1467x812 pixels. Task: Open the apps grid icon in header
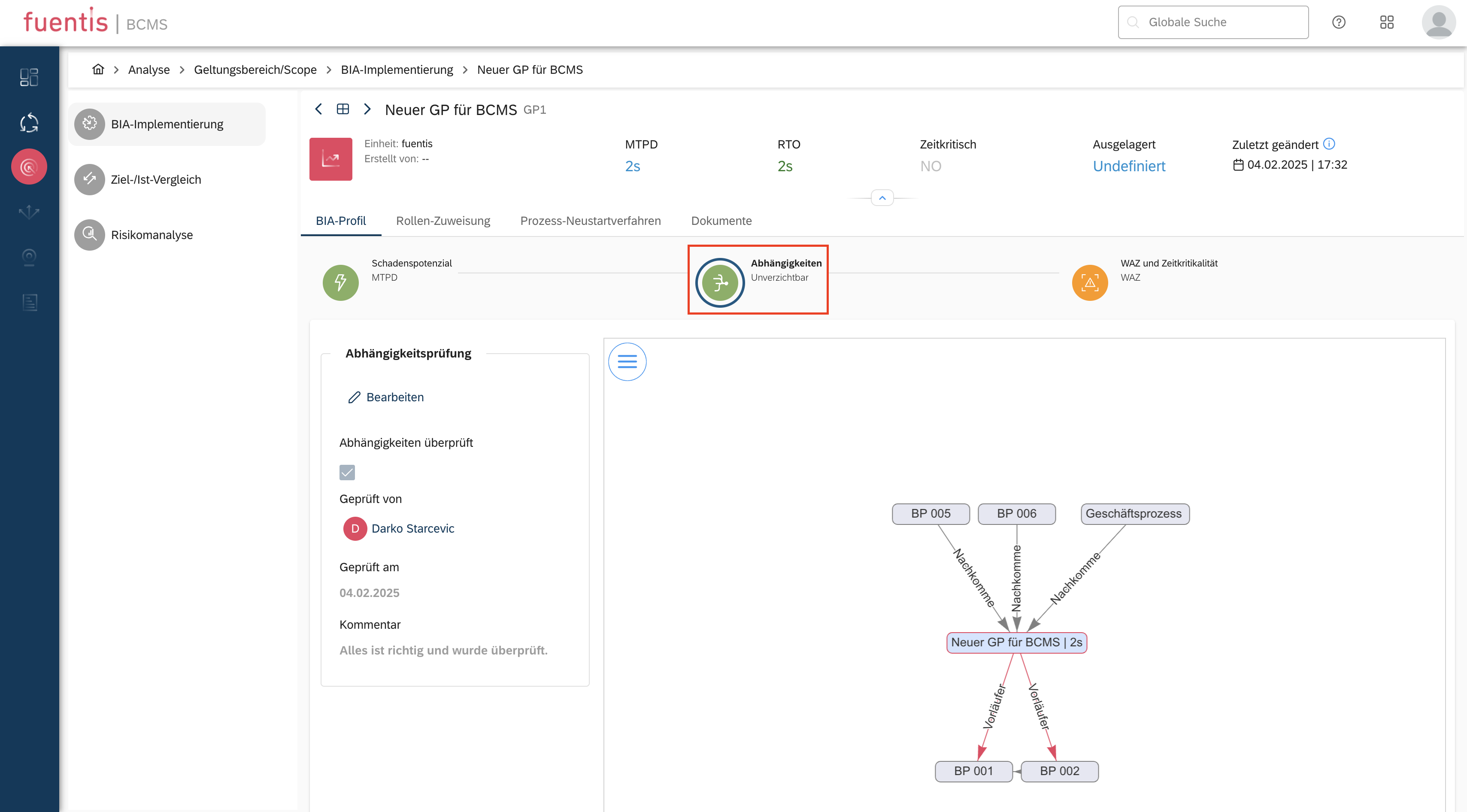(1387, 22)
